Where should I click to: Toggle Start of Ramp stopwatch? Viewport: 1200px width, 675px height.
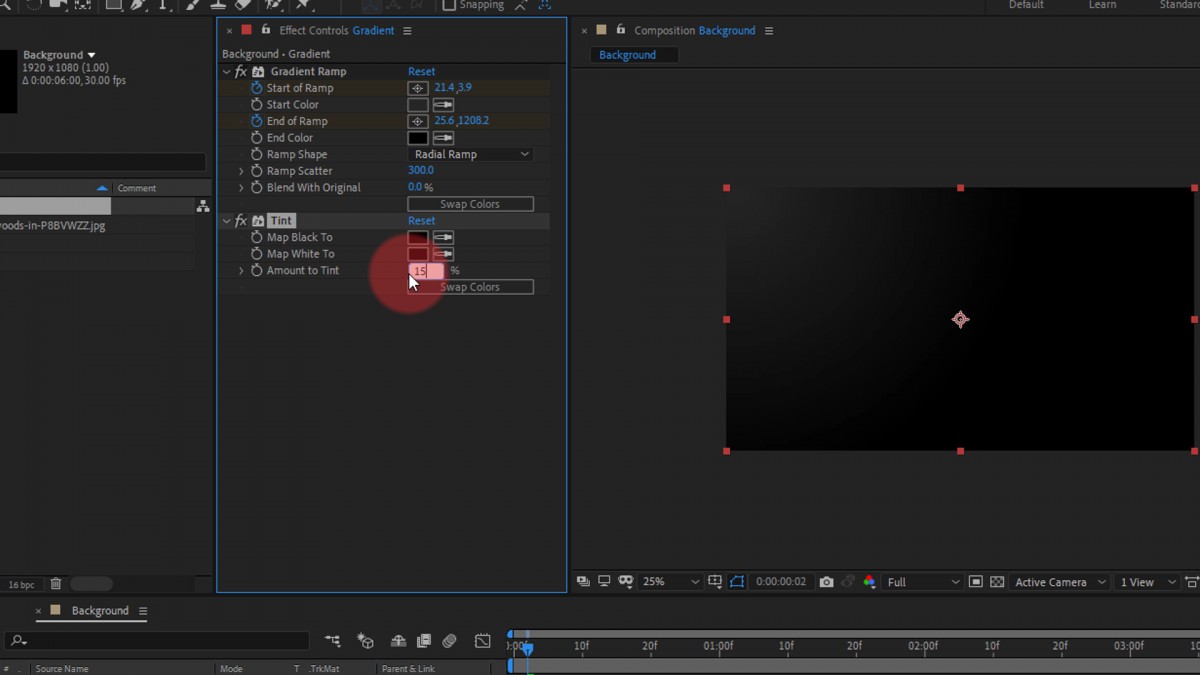(x=256, y=88)
